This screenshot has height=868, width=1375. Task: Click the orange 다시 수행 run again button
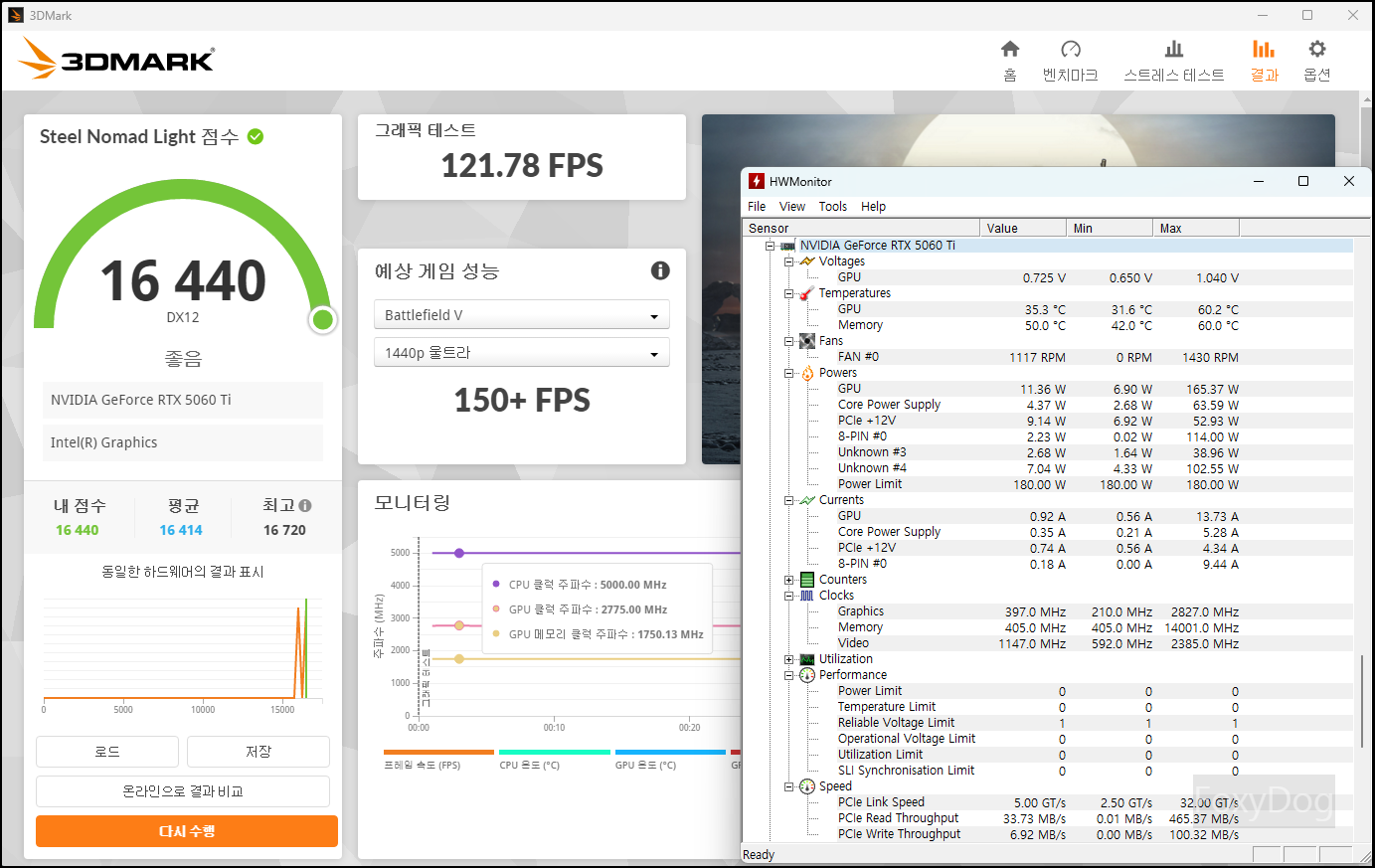tap(187, 831)
